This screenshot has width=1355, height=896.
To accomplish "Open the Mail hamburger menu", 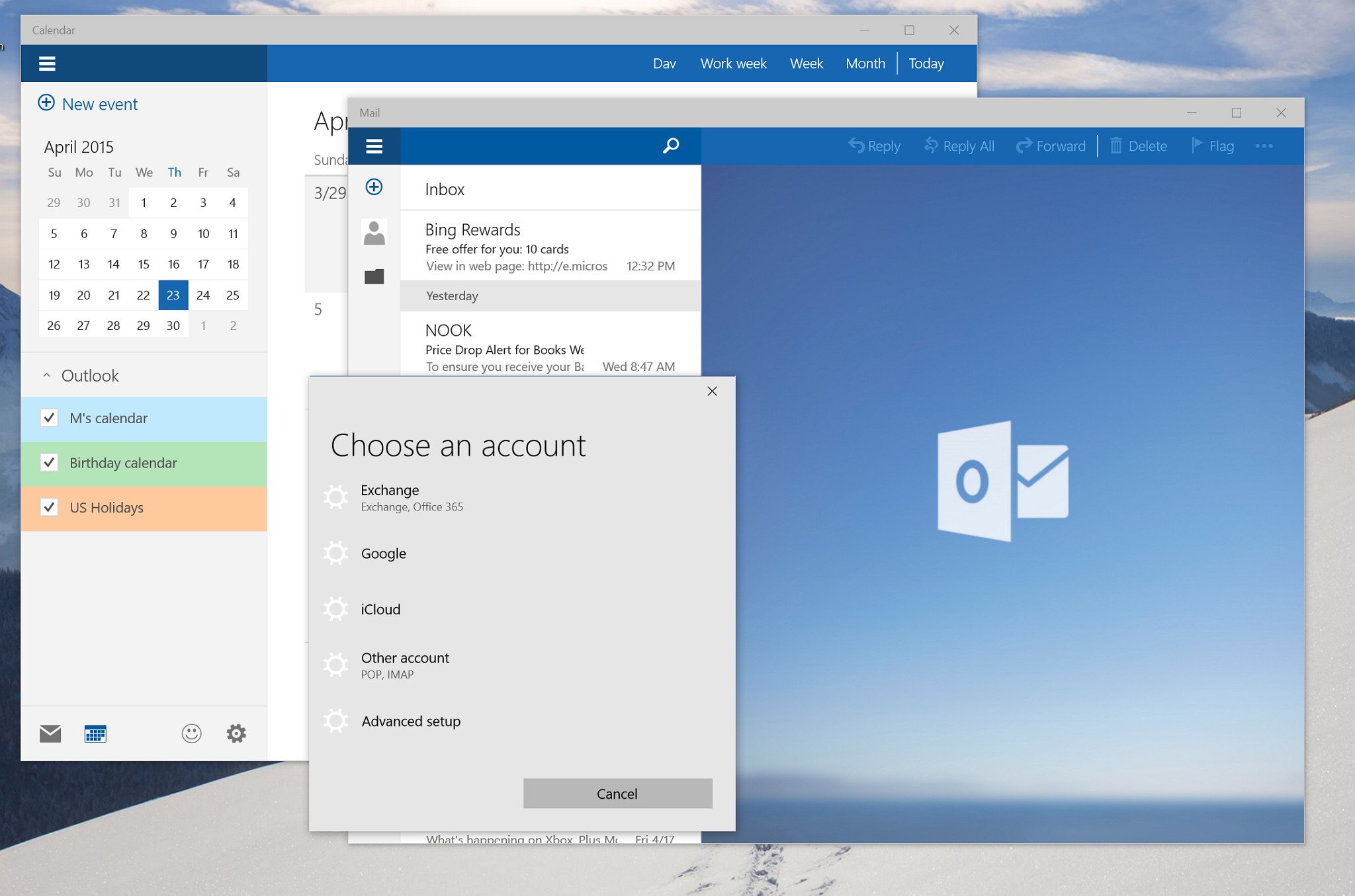I will 374,146.
